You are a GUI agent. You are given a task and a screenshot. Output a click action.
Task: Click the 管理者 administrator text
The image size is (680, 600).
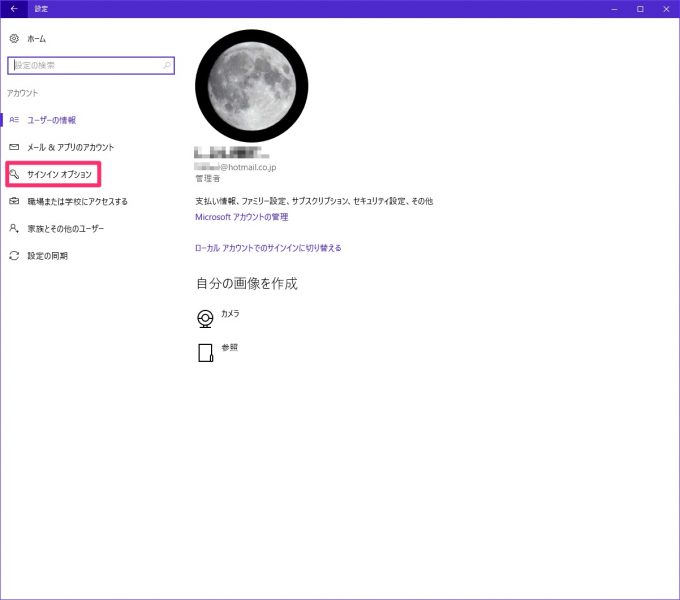pos(208,179)
